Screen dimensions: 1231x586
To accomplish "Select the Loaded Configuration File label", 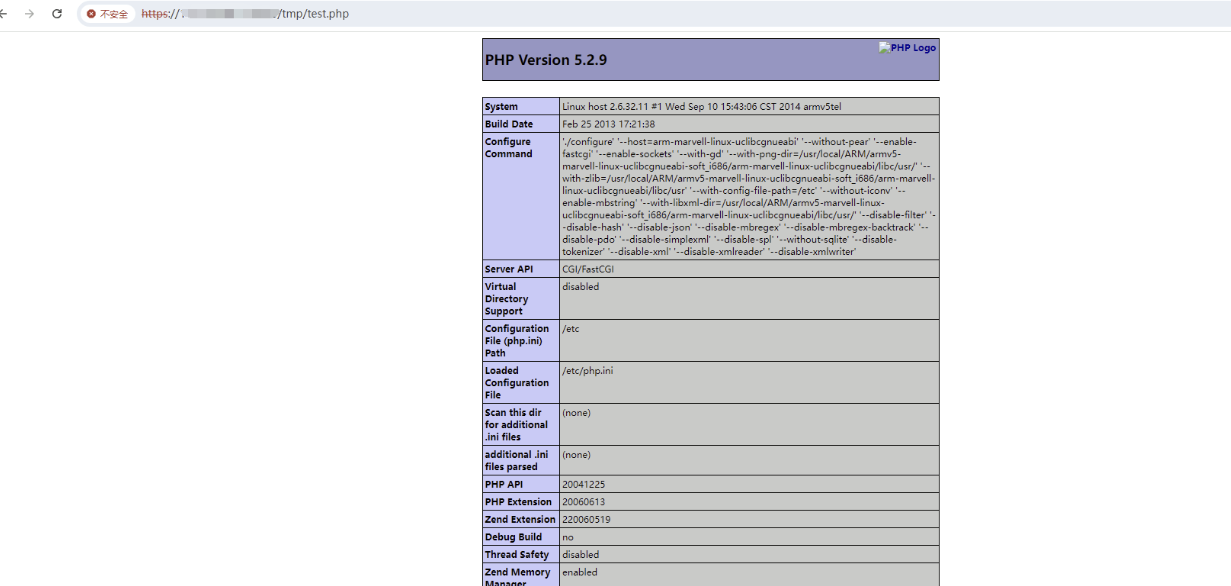I will [517, 383].
